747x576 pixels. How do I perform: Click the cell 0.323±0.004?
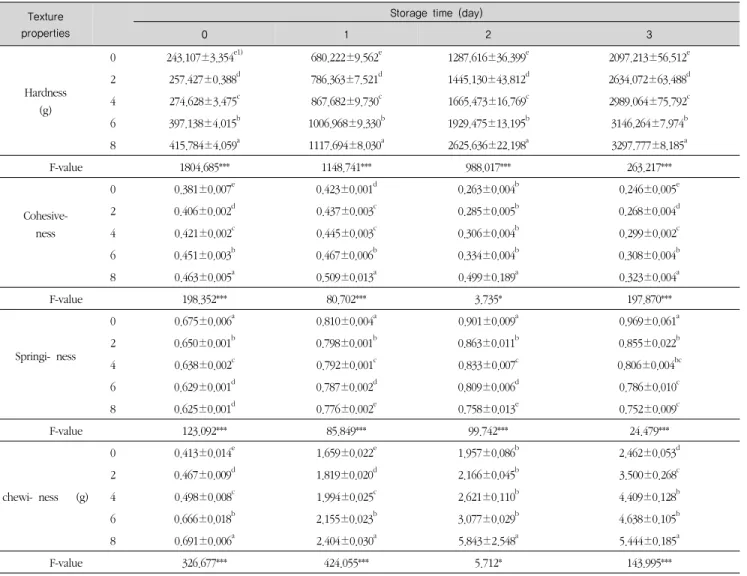point(649,277)
